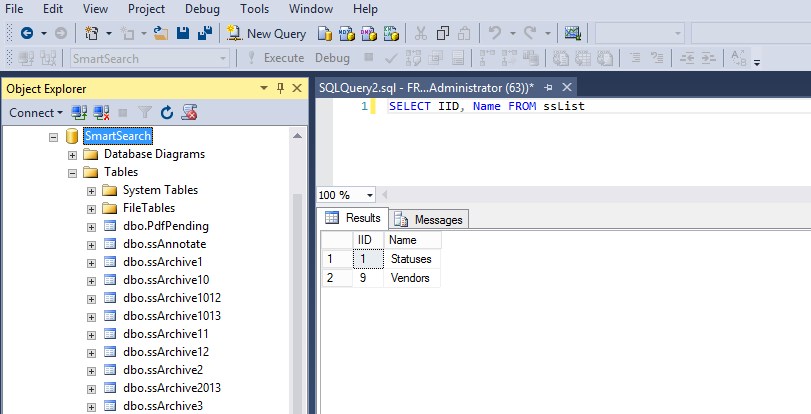
Task: Refresh the Object Explorer tree
Action: (167, 112)
